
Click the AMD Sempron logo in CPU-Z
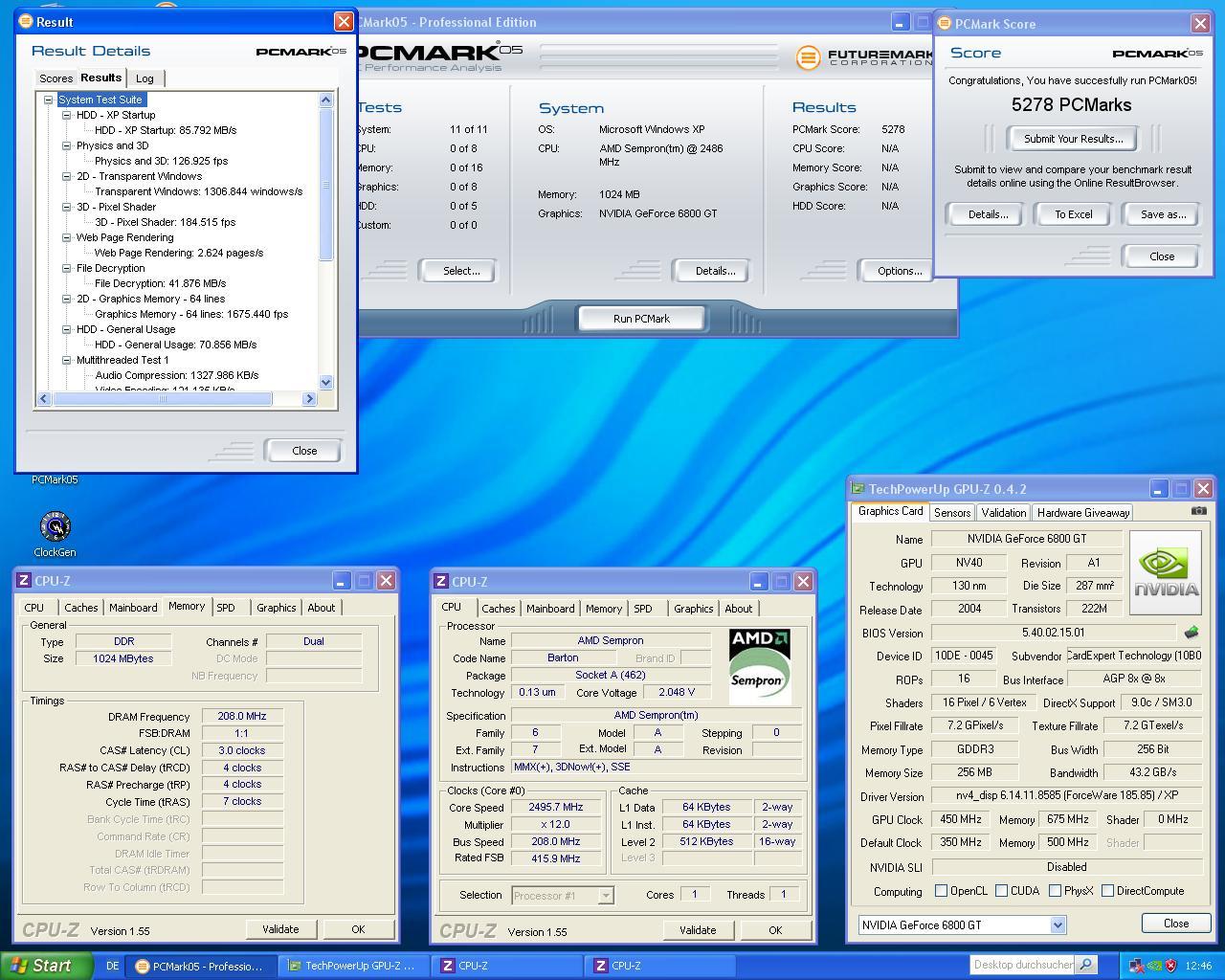pos(760,665)
